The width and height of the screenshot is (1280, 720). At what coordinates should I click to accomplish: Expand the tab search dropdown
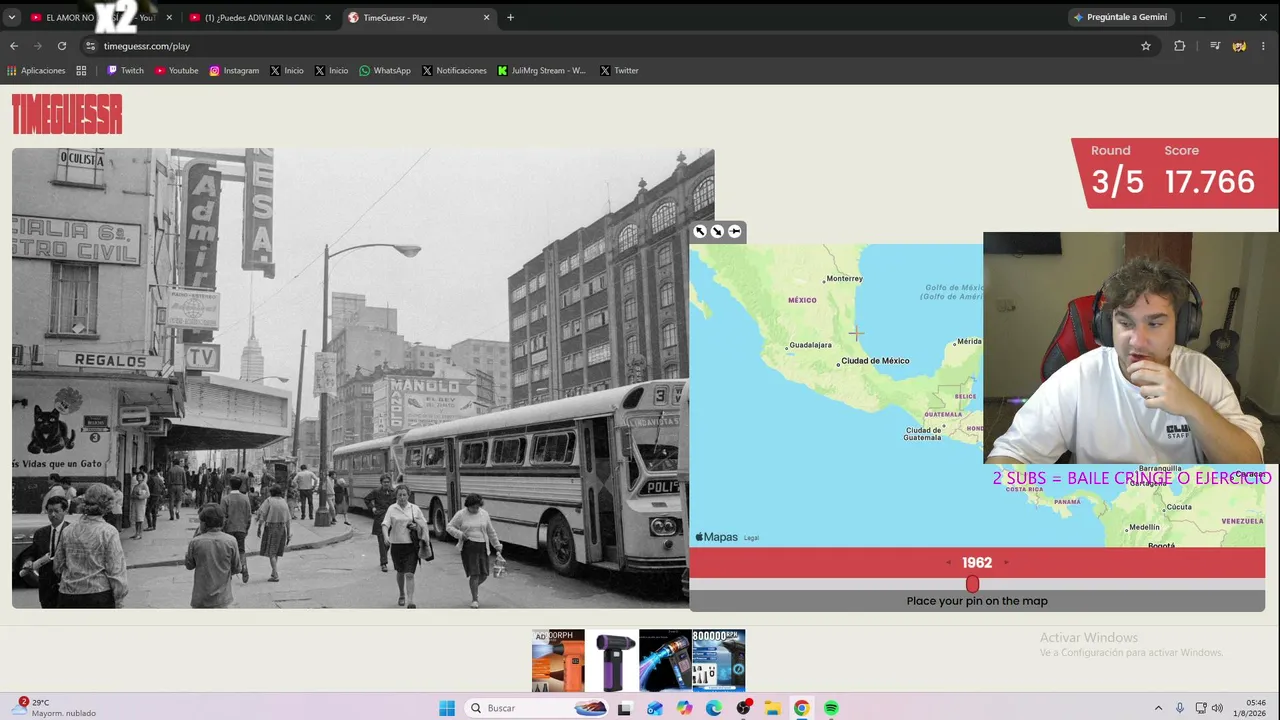point(12,18)
